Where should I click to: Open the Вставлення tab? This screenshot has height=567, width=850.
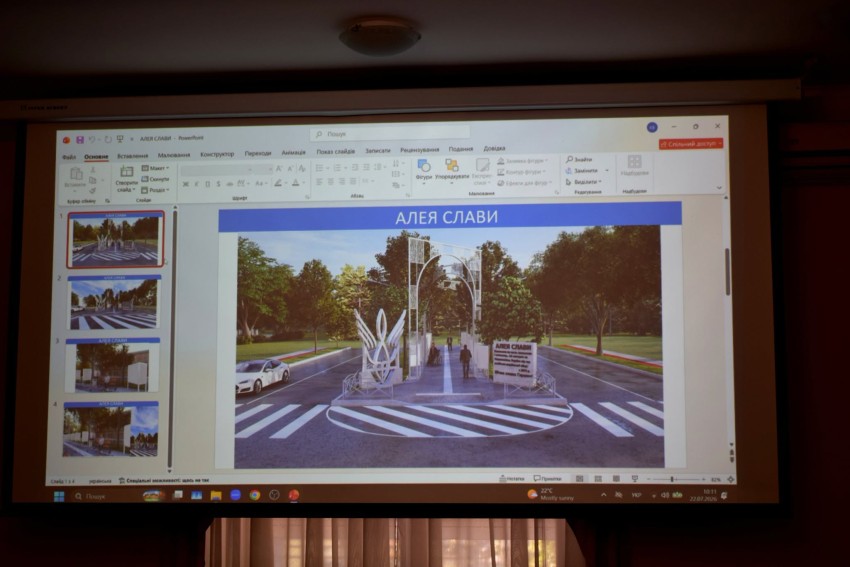132,156
